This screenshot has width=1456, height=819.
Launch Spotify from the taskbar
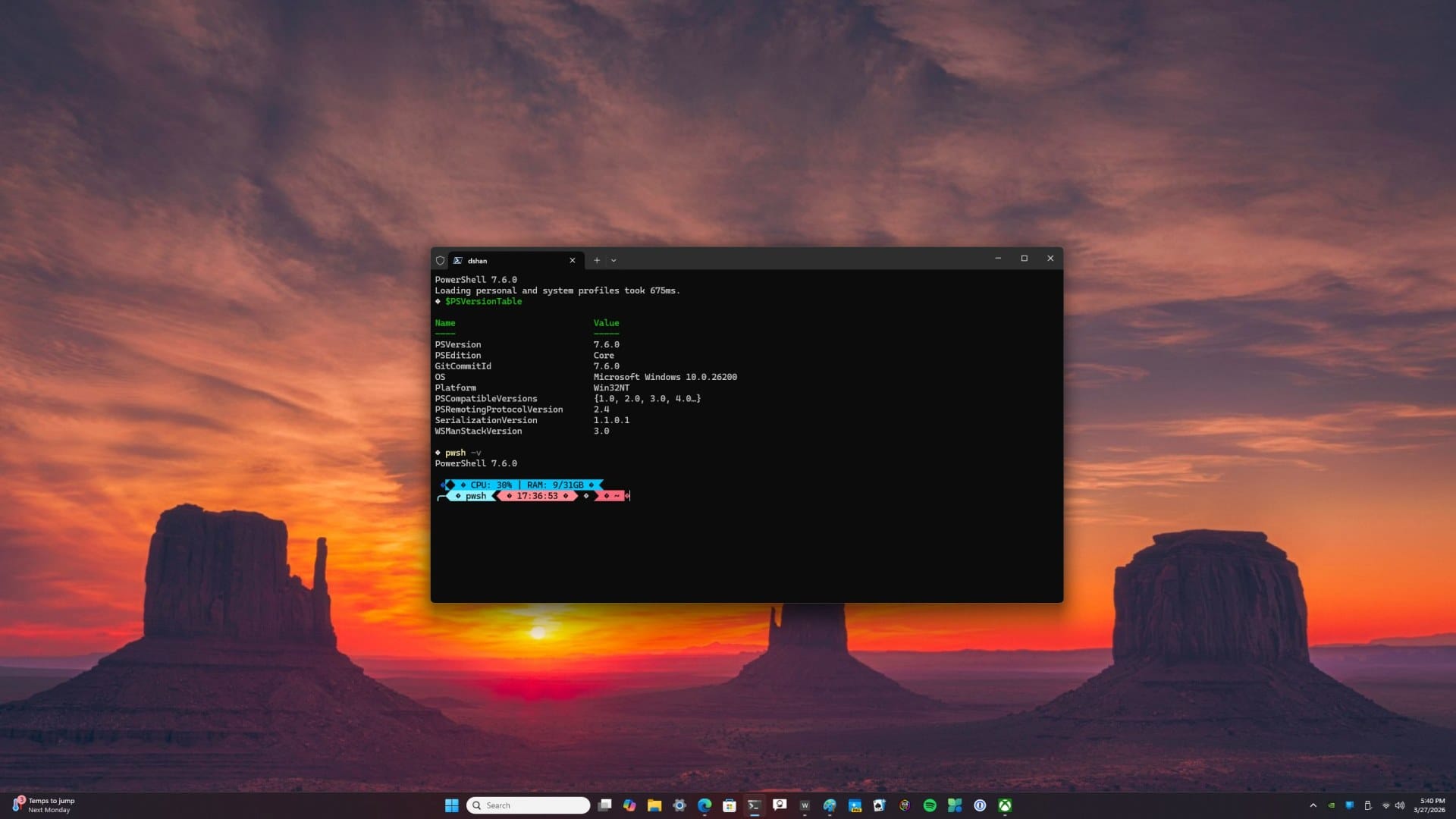click(929, 805)
